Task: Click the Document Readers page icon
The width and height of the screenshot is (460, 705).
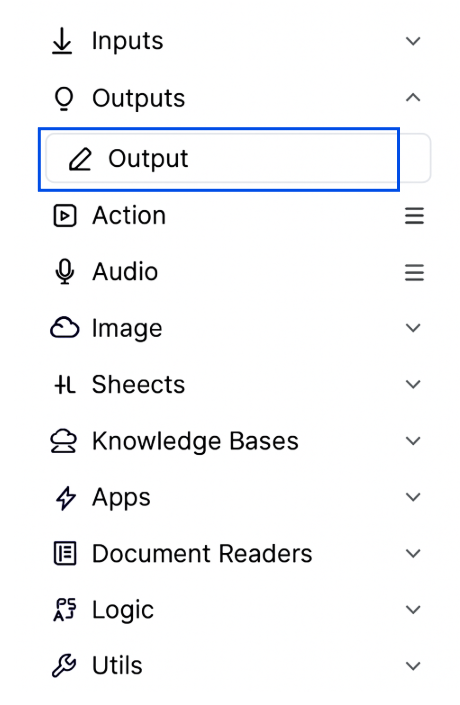Action: coord(65,553)
